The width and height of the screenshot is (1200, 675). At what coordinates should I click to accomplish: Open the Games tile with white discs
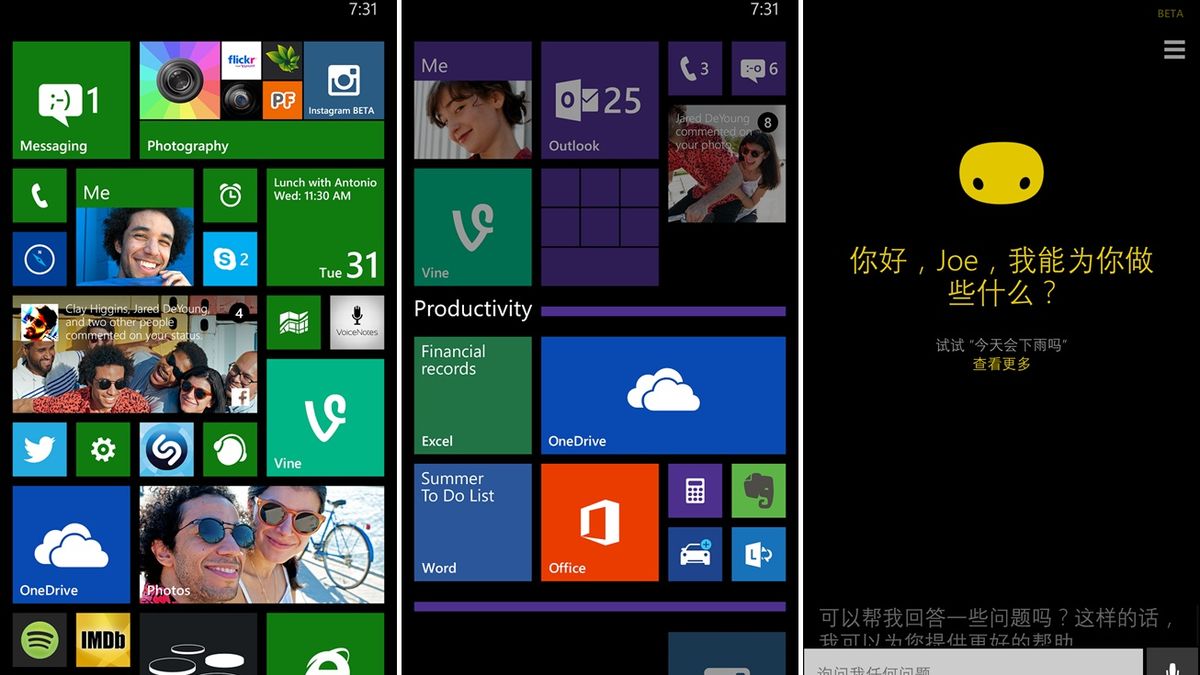point(198,644)
